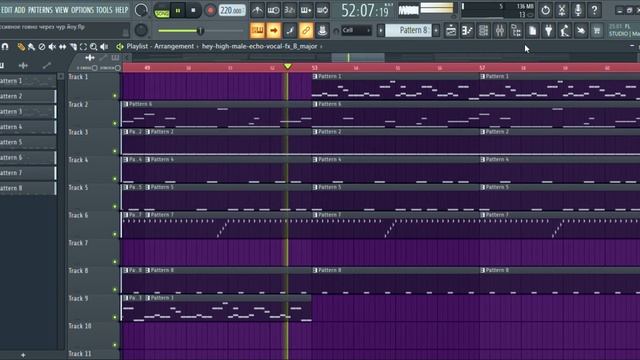Mute Track 2 with its green switch

tap(115, 123)
